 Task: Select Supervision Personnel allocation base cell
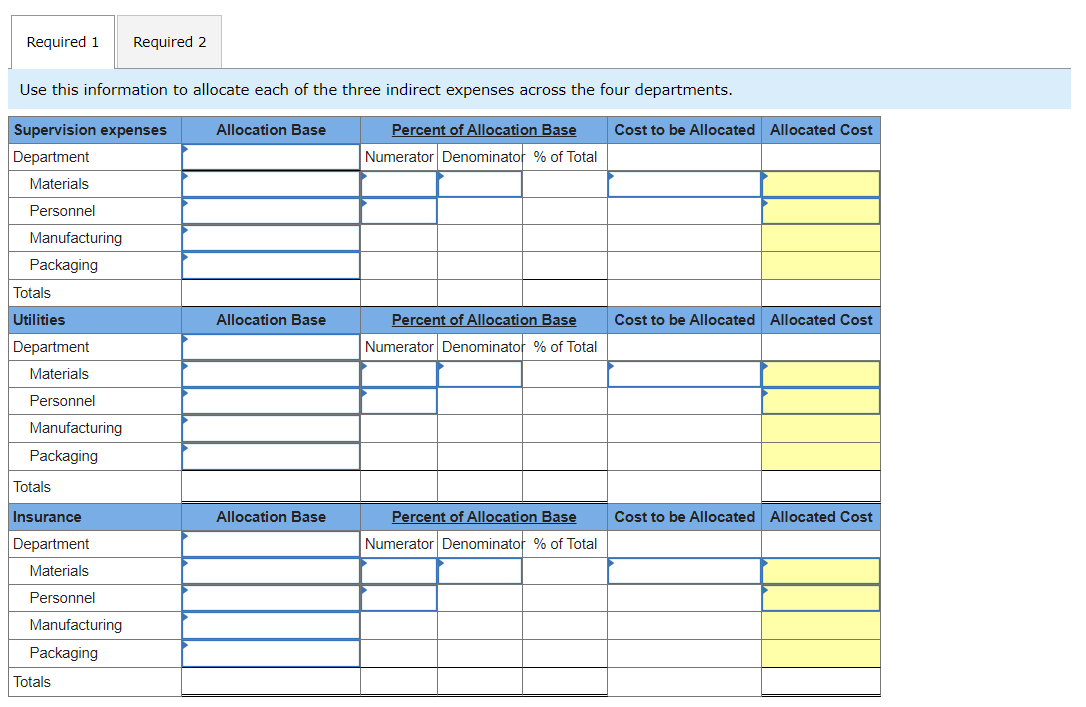(271, 211)
